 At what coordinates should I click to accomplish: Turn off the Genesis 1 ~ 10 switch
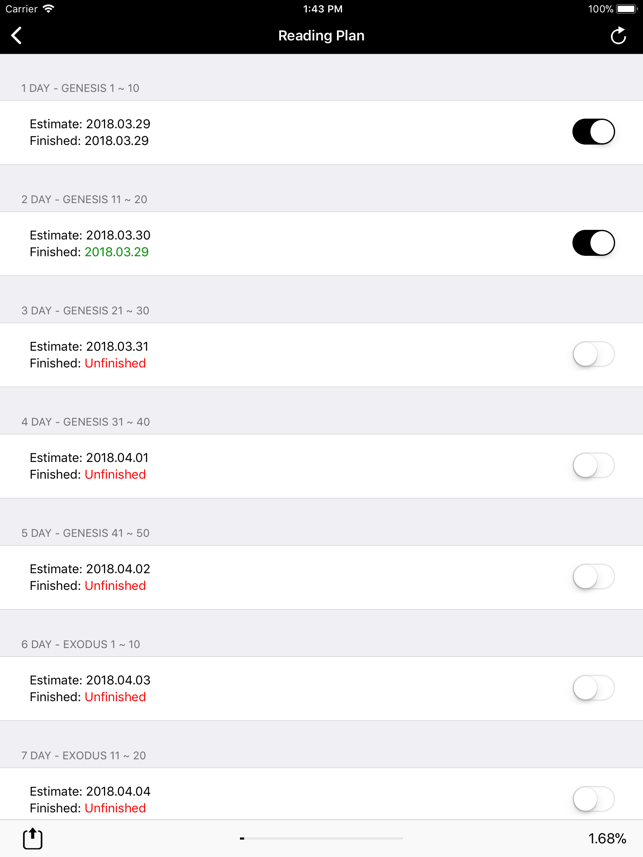point(593,132)
